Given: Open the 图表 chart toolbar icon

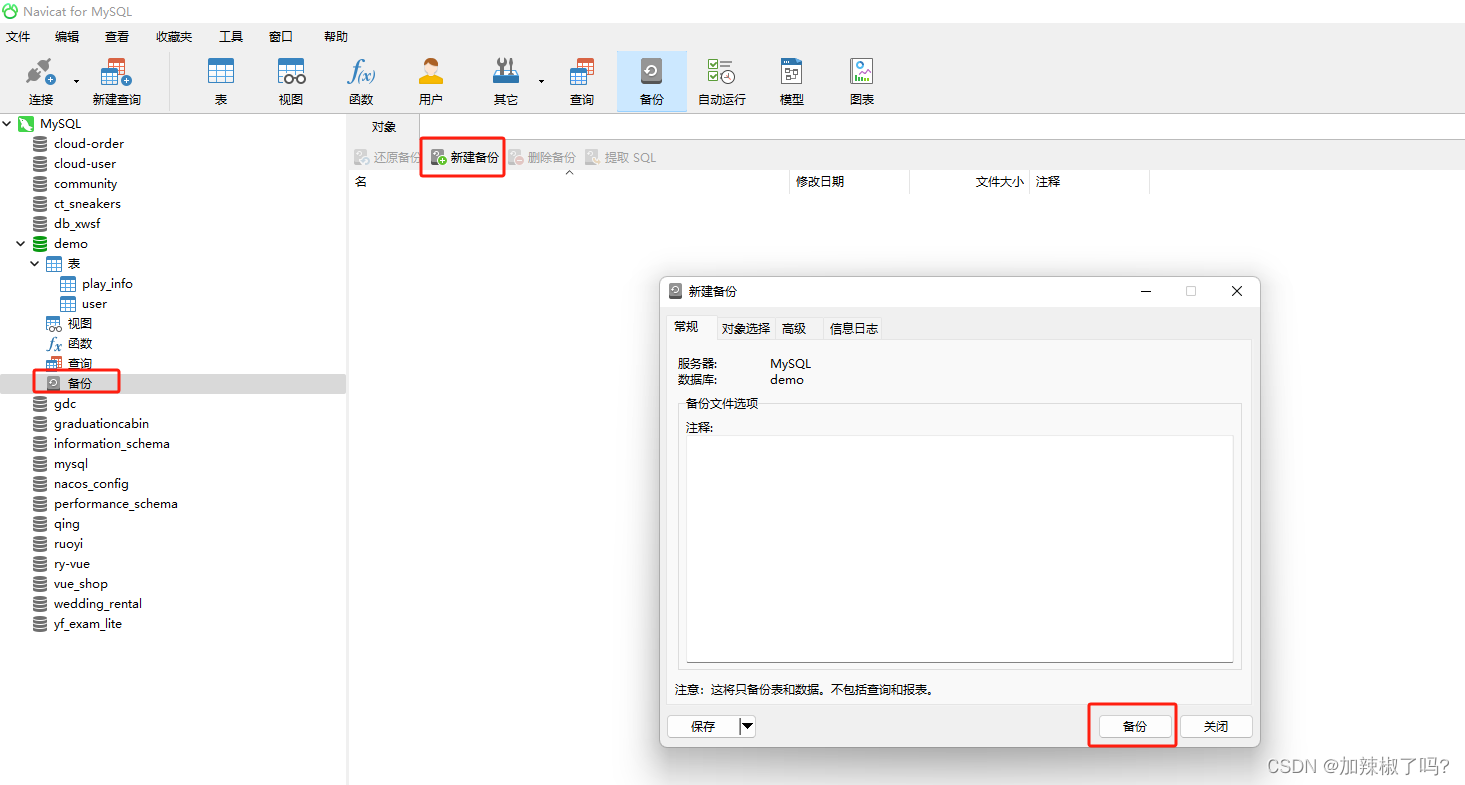Looking at the screenshot, I should [862, 81].
